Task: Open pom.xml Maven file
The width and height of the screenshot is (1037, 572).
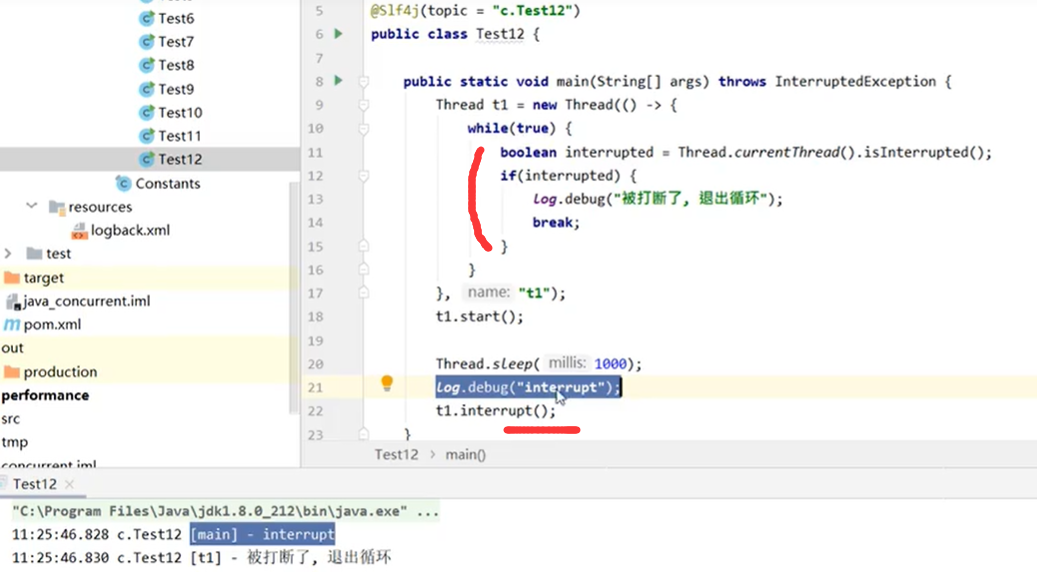Action: click(52, 325)
